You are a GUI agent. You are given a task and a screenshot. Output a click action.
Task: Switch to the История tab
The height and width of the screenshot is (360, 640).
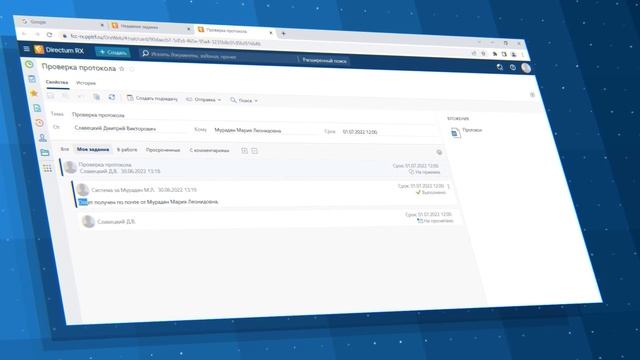coord(86,83)
